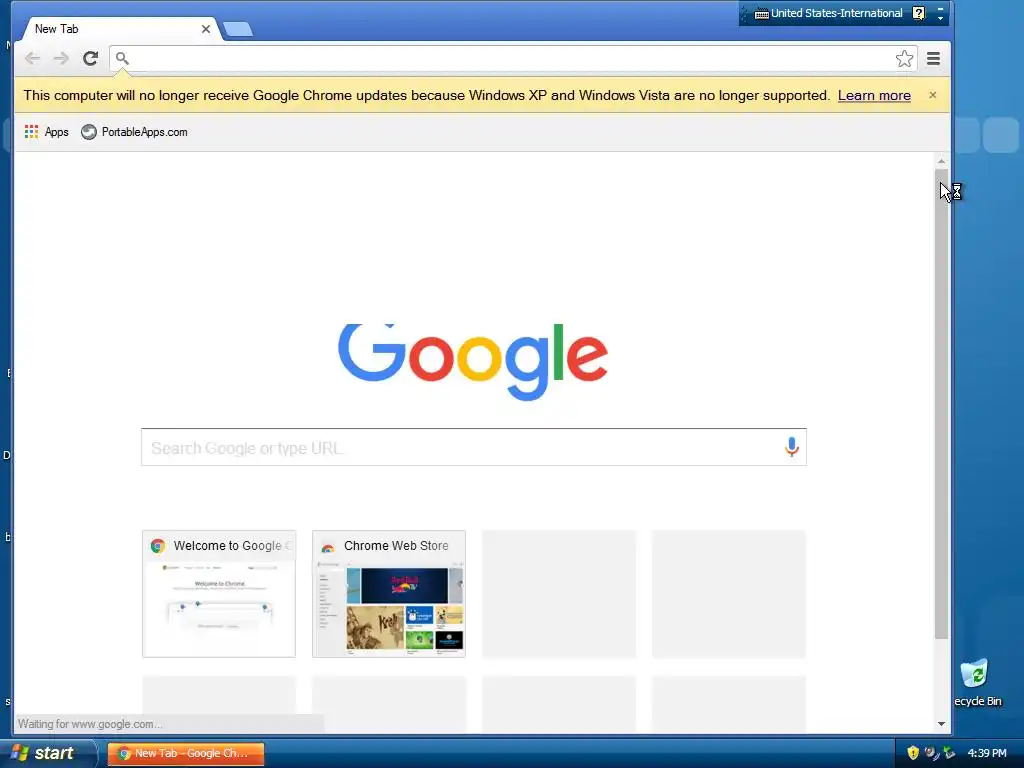Open the language bar options arrow
Screen dimensions: 1024x768
coord(940,18)
